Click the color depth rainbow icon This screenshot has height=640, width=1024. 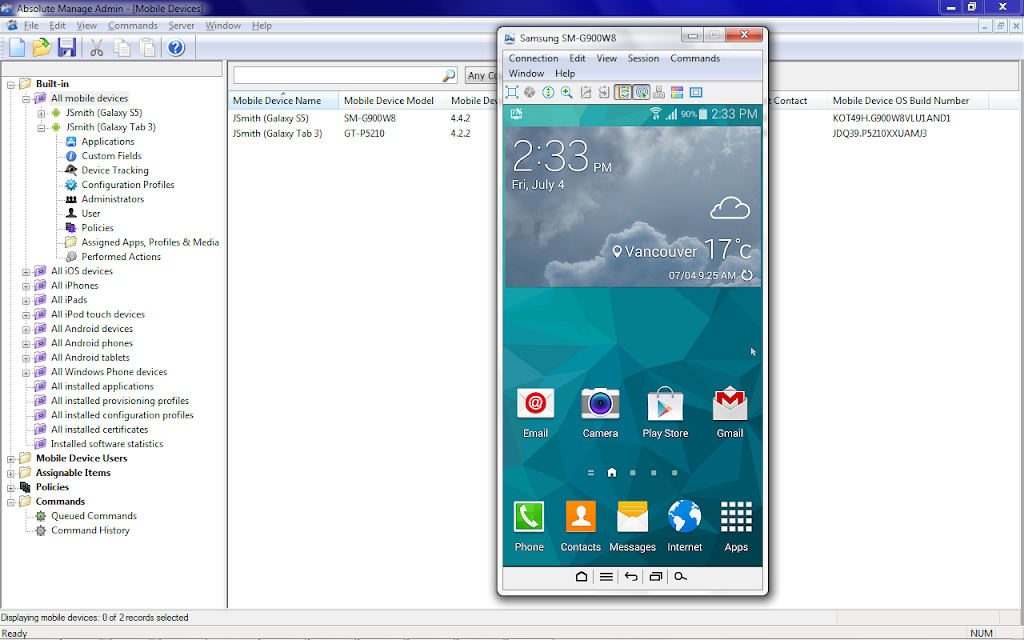click(677, 92)
